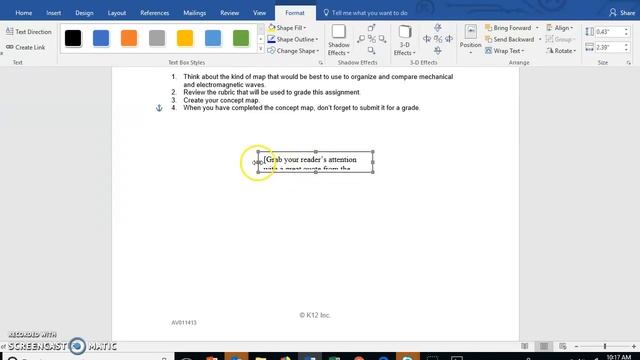This screenshot has width=640, height=360.
Task: Click Bring Forward button
Action: (x=508, y=28)
